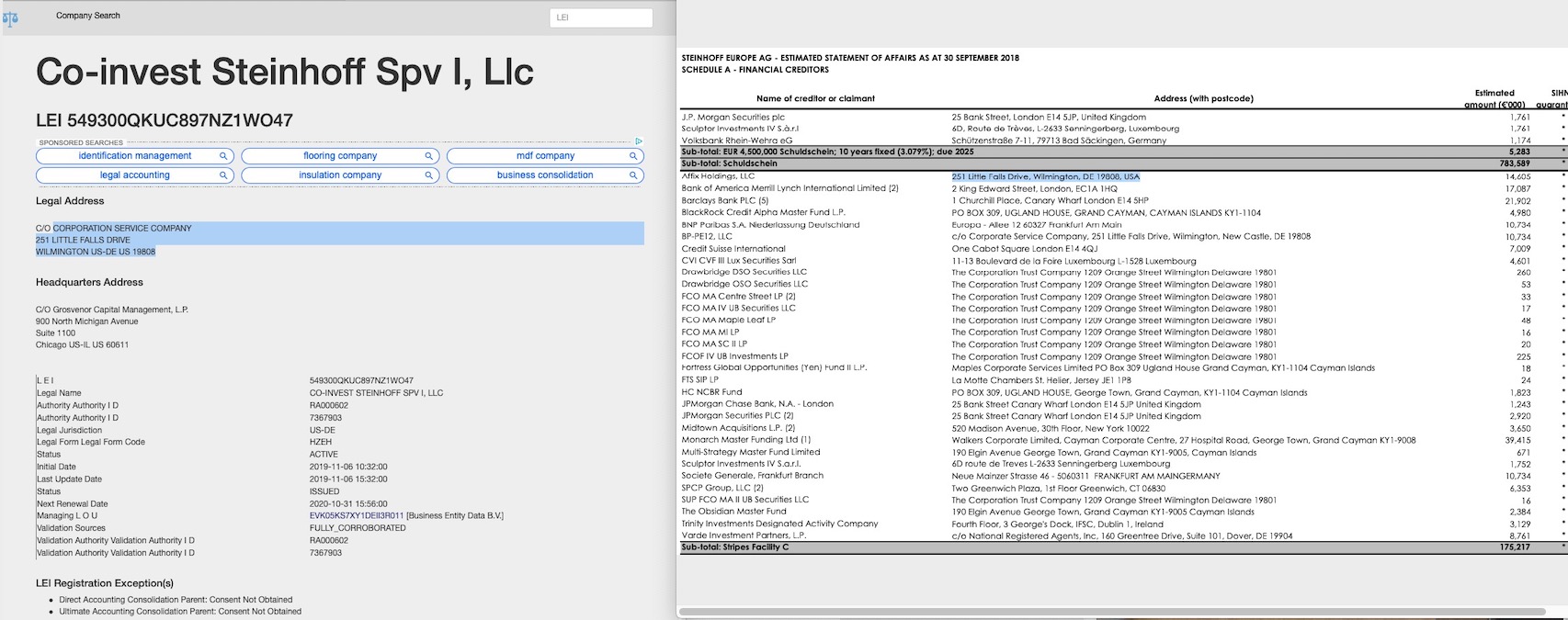1568x620 pixels.
Task: Click 'The Obsidian Master Fund' creditor name
Action: pos(733,512)
